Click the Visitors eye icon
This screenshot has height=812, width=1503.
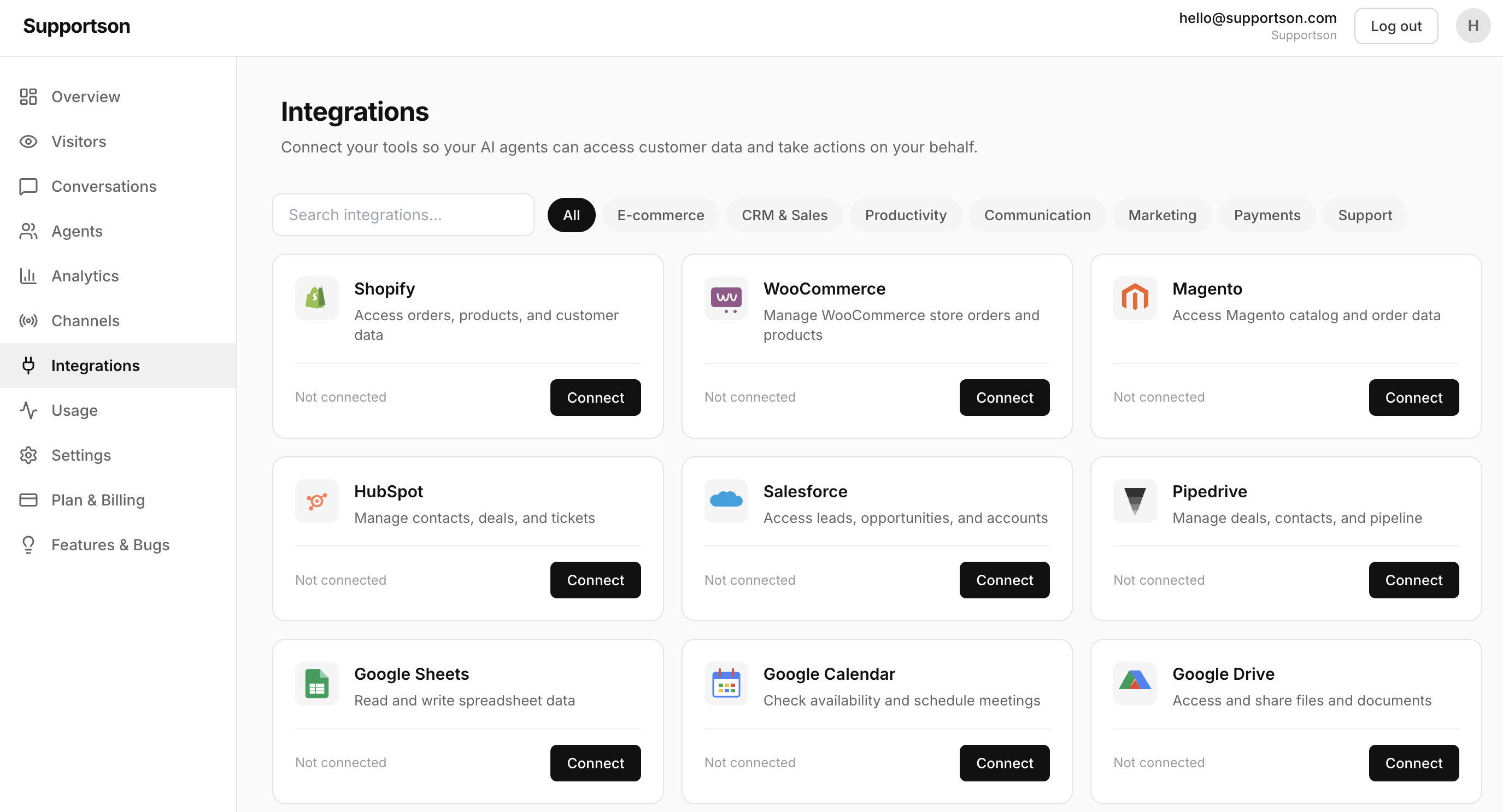[x=28, y=141]
